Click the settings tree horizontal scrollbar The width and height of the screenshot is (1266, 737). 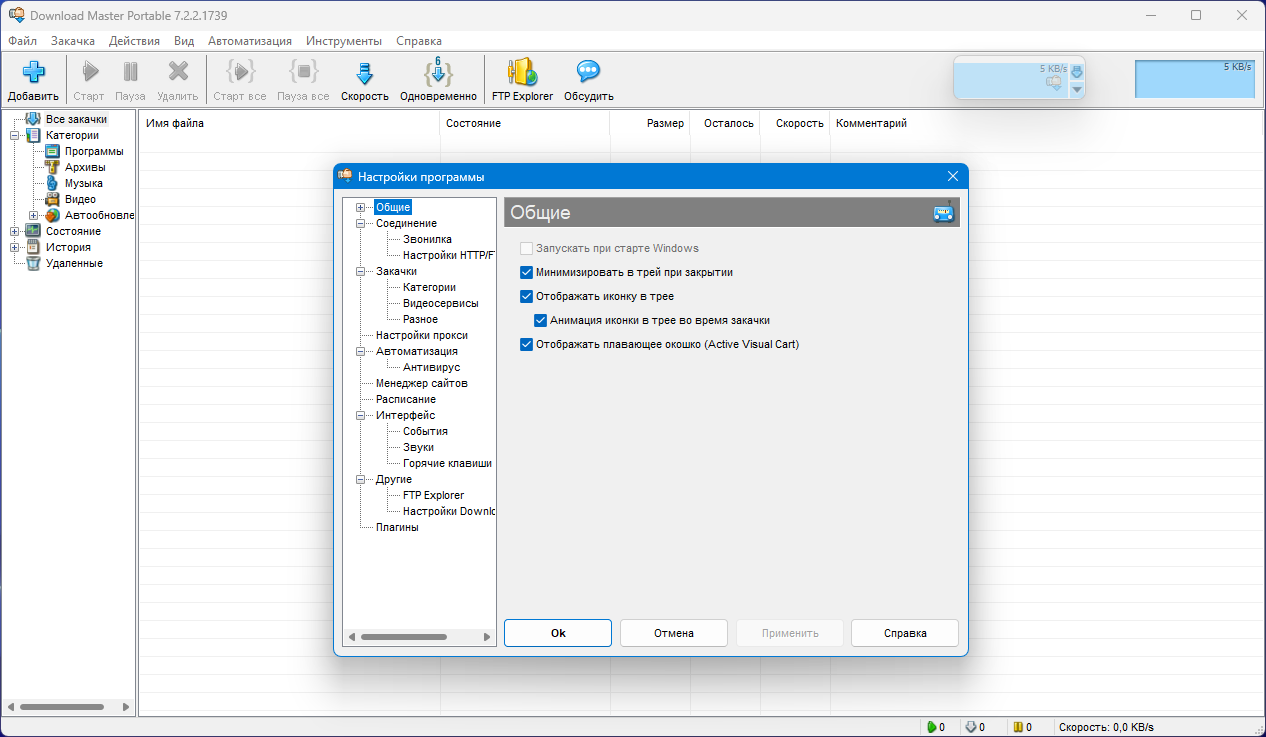(x=404, y=637)
